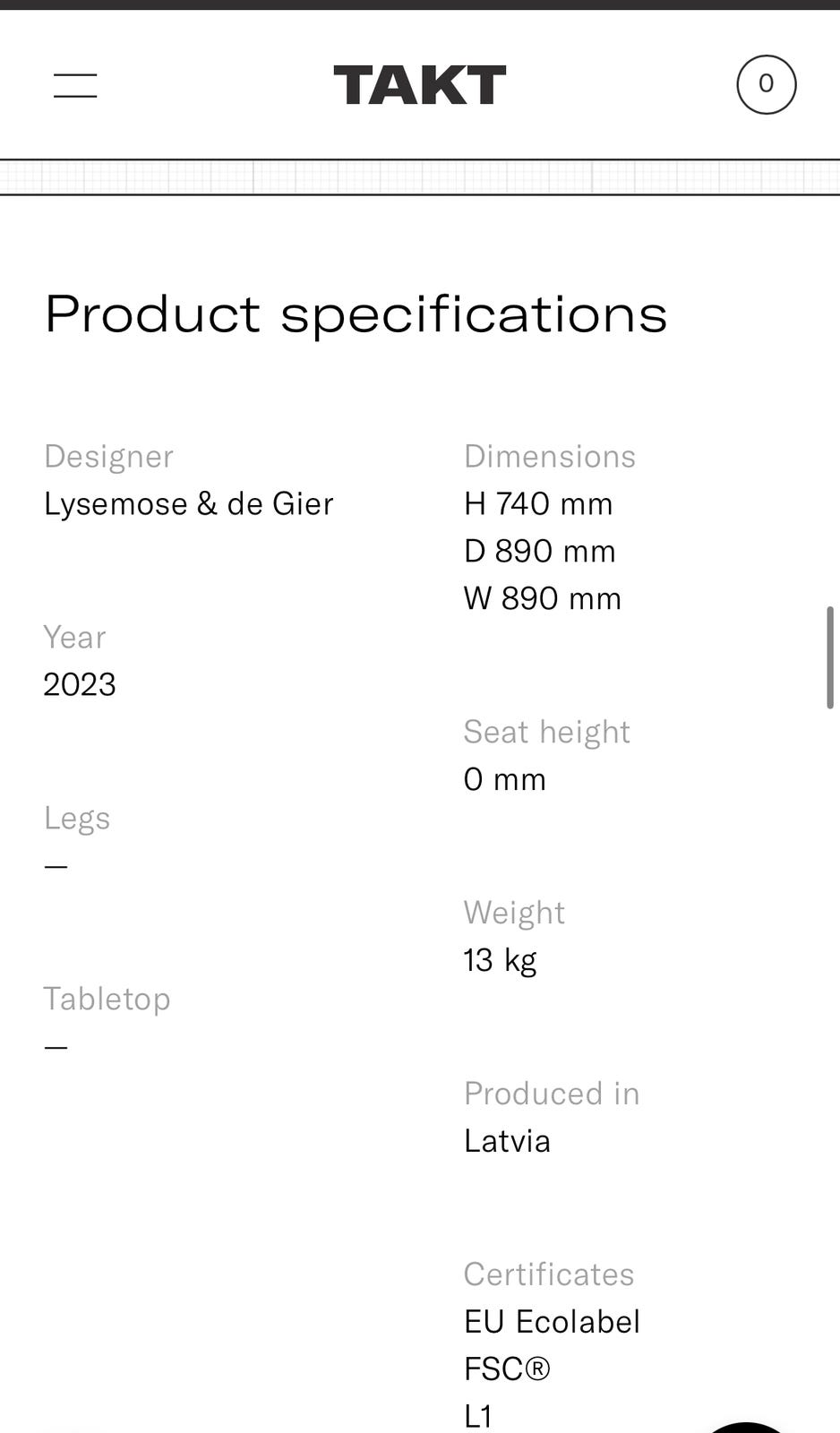840x1433 pixels.
Task: Click the Certificates label
Action: (x=548, y=1274)
